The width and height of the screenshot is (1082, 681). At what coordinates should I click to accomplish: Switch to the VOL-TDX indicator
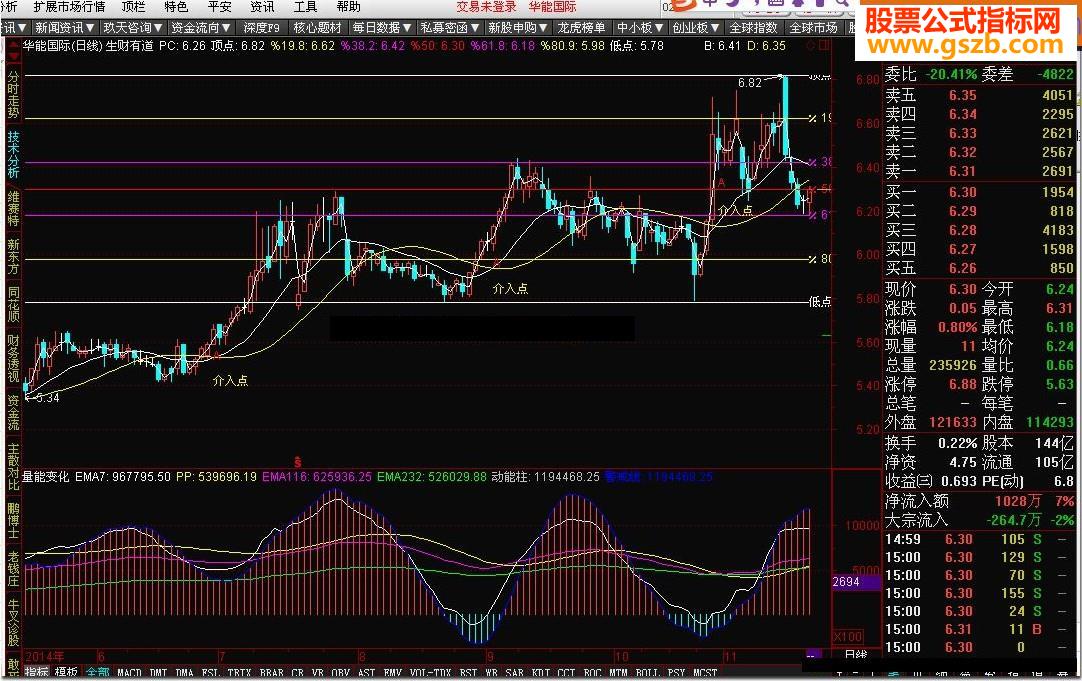click(431, 672)
